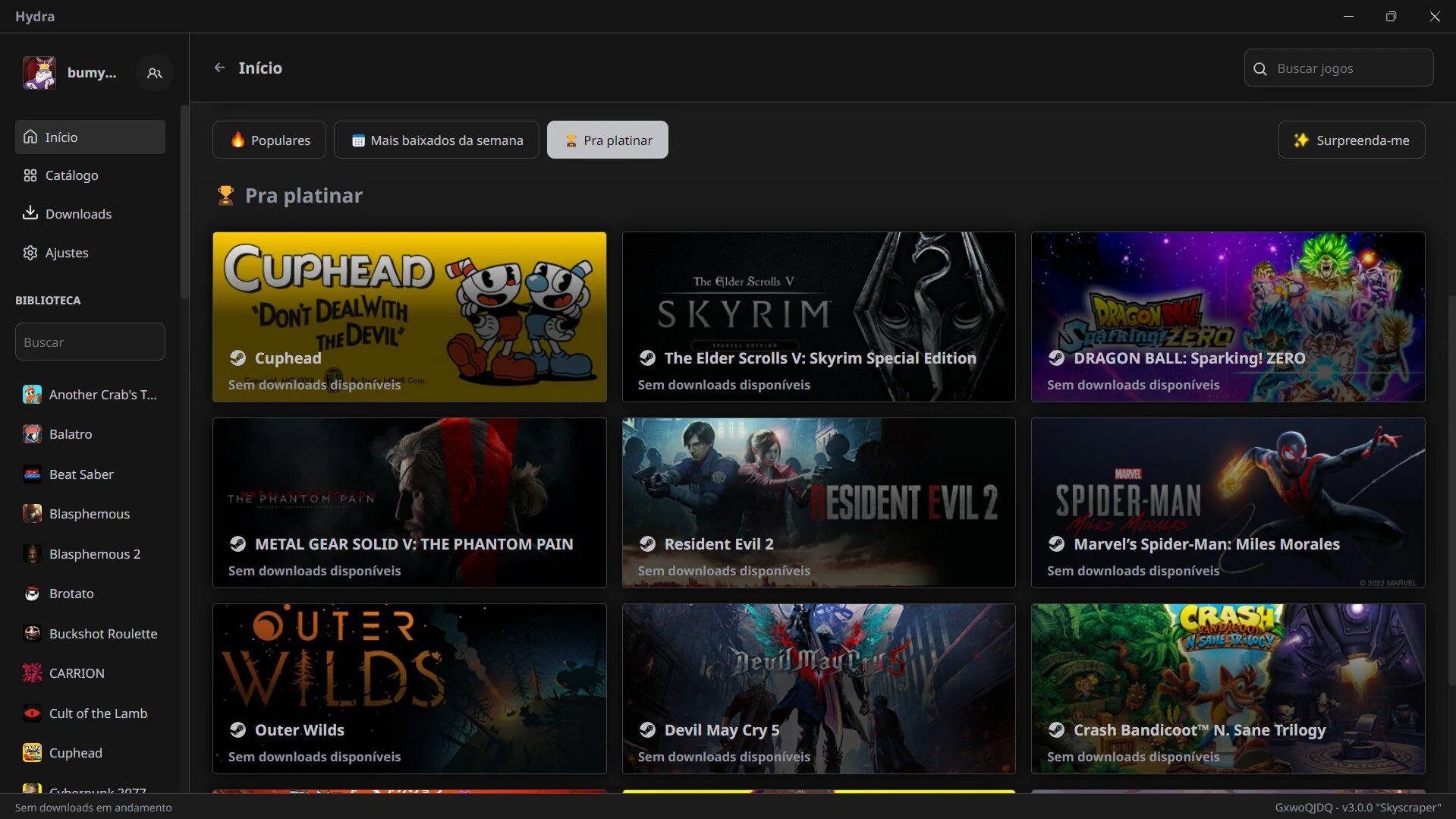The height and width of the screenshot is (819, 1456).
Task: Click the Início home icon in sidebar
Action: (30, 137)
